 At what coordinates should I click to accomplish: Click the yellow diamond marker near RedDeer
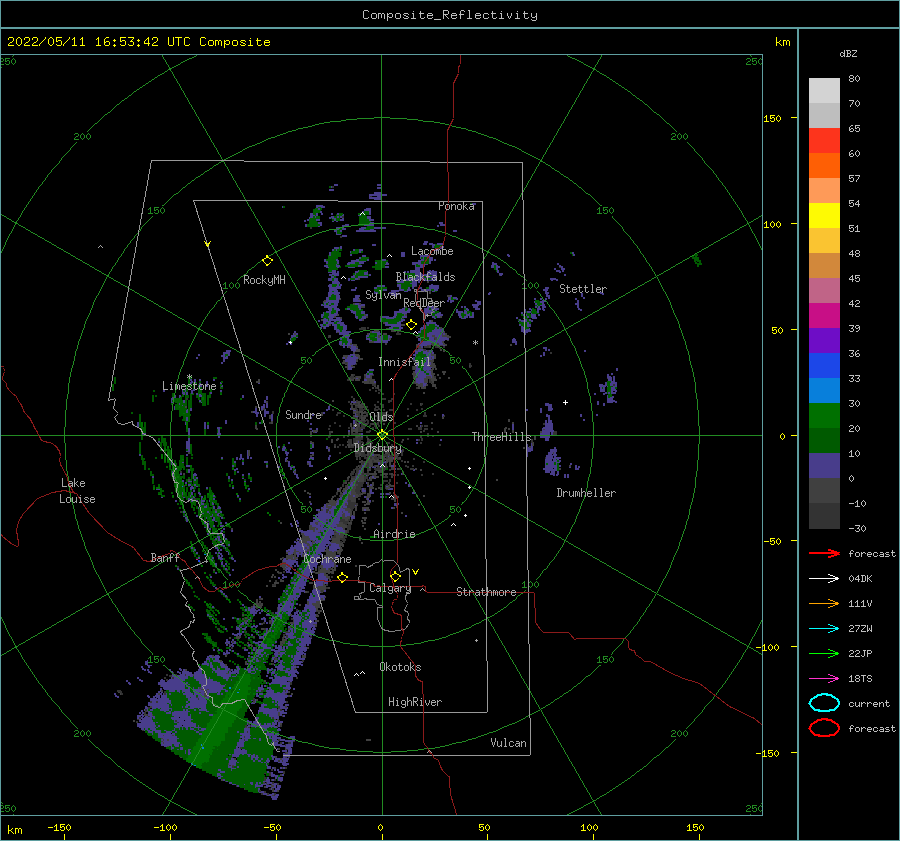tap(411, 325)
